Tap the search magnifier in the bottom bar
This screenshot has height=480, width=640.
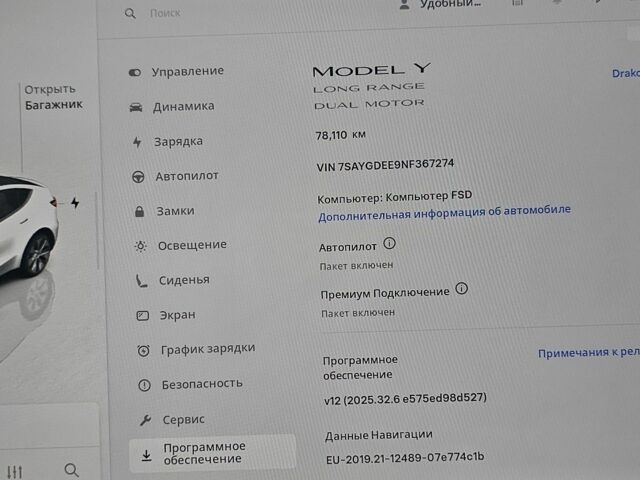pyautogui.click(x=71, y=470)
